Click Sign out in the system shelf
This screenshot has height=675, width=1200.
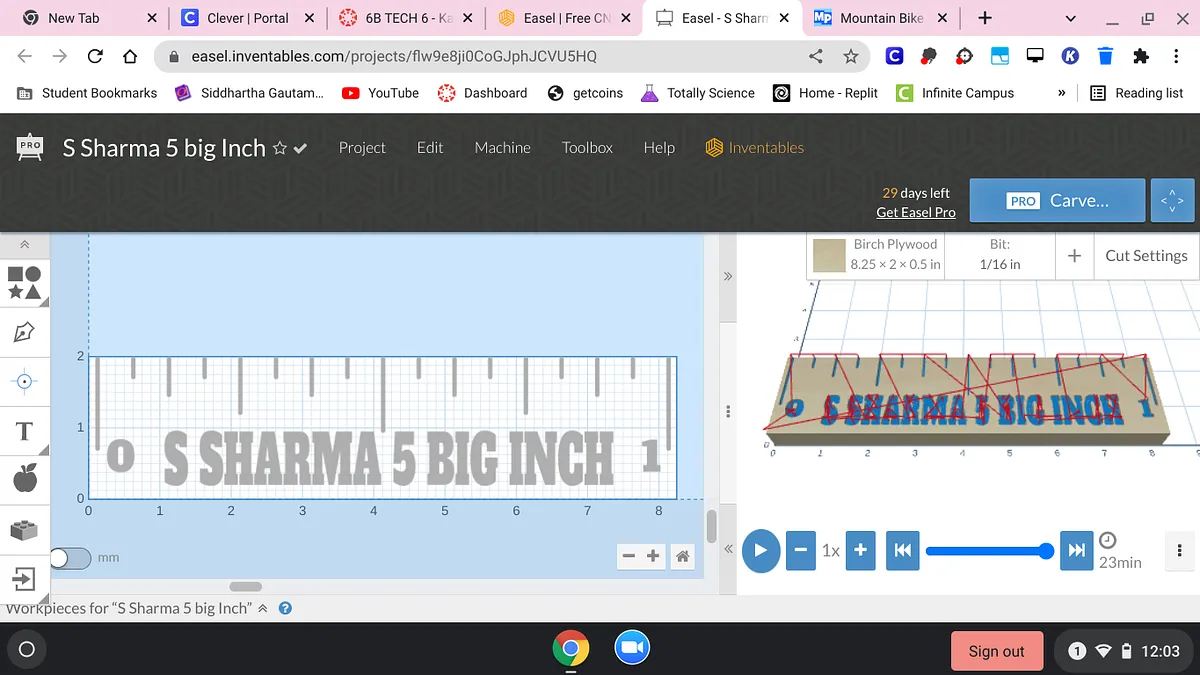[996, 651]
